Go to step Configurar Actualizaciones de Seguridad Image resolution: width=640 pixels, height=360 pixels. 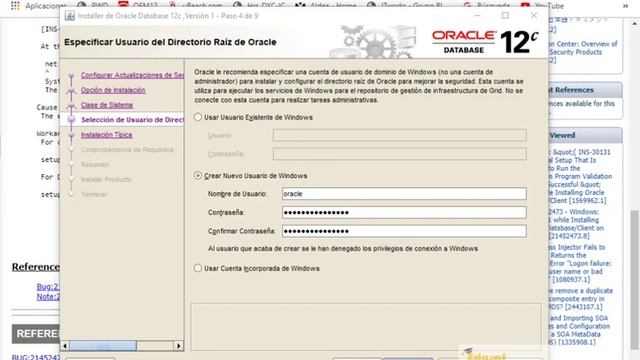132,75
